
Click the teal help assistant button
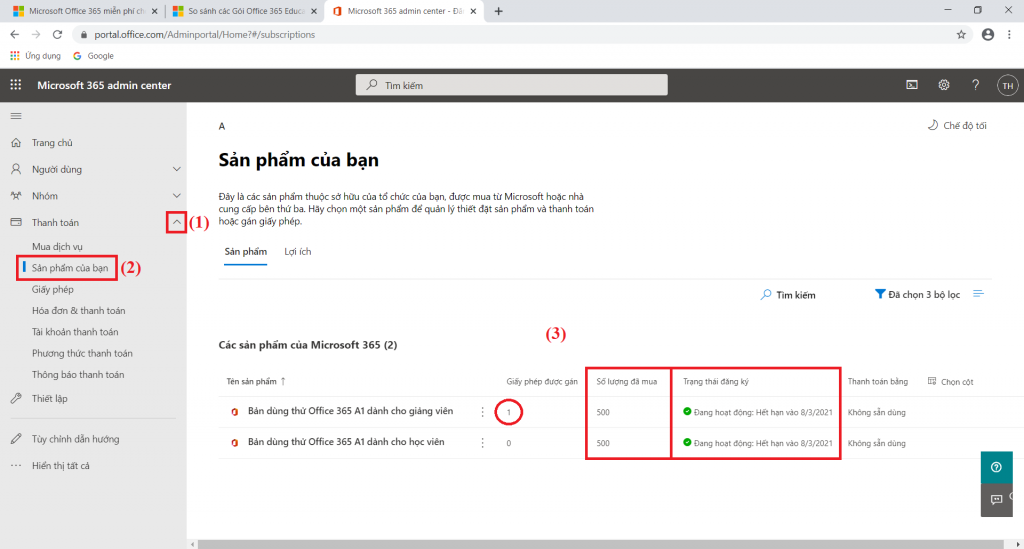[997, 467]
